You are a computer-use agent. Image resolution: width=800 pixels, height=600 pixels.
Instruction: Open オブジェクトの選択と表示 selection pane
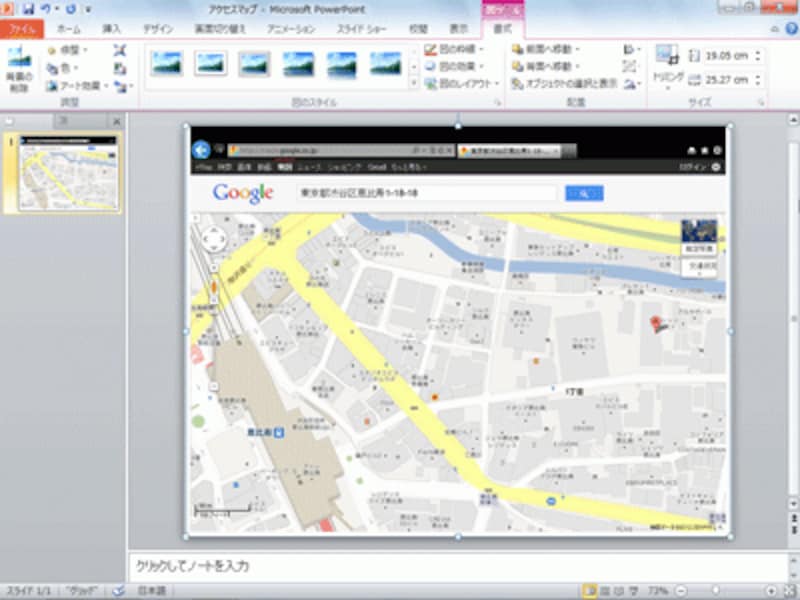tap(564, 83)
